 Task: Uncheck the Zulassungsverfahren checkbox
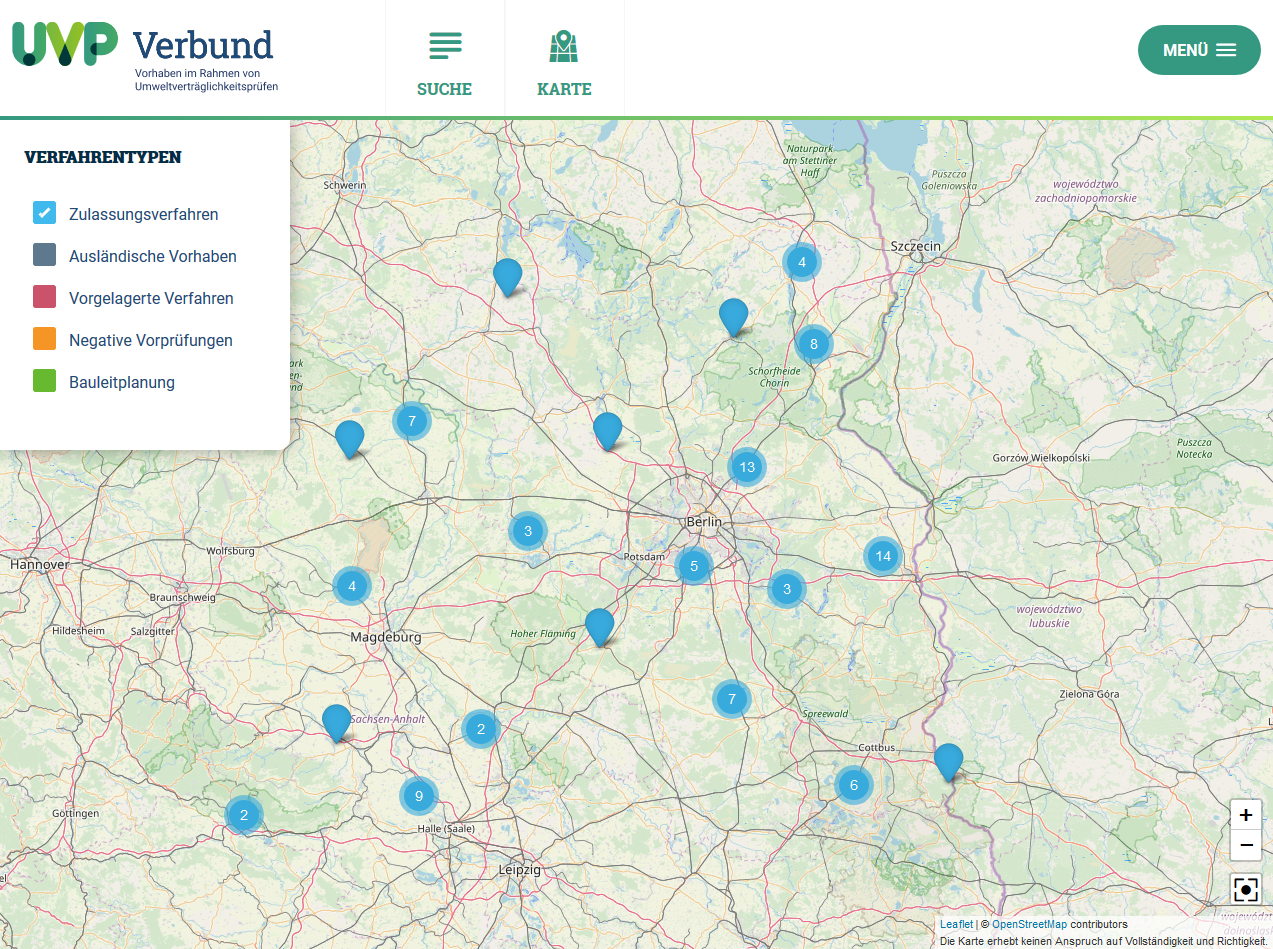(x=44, y=213)
